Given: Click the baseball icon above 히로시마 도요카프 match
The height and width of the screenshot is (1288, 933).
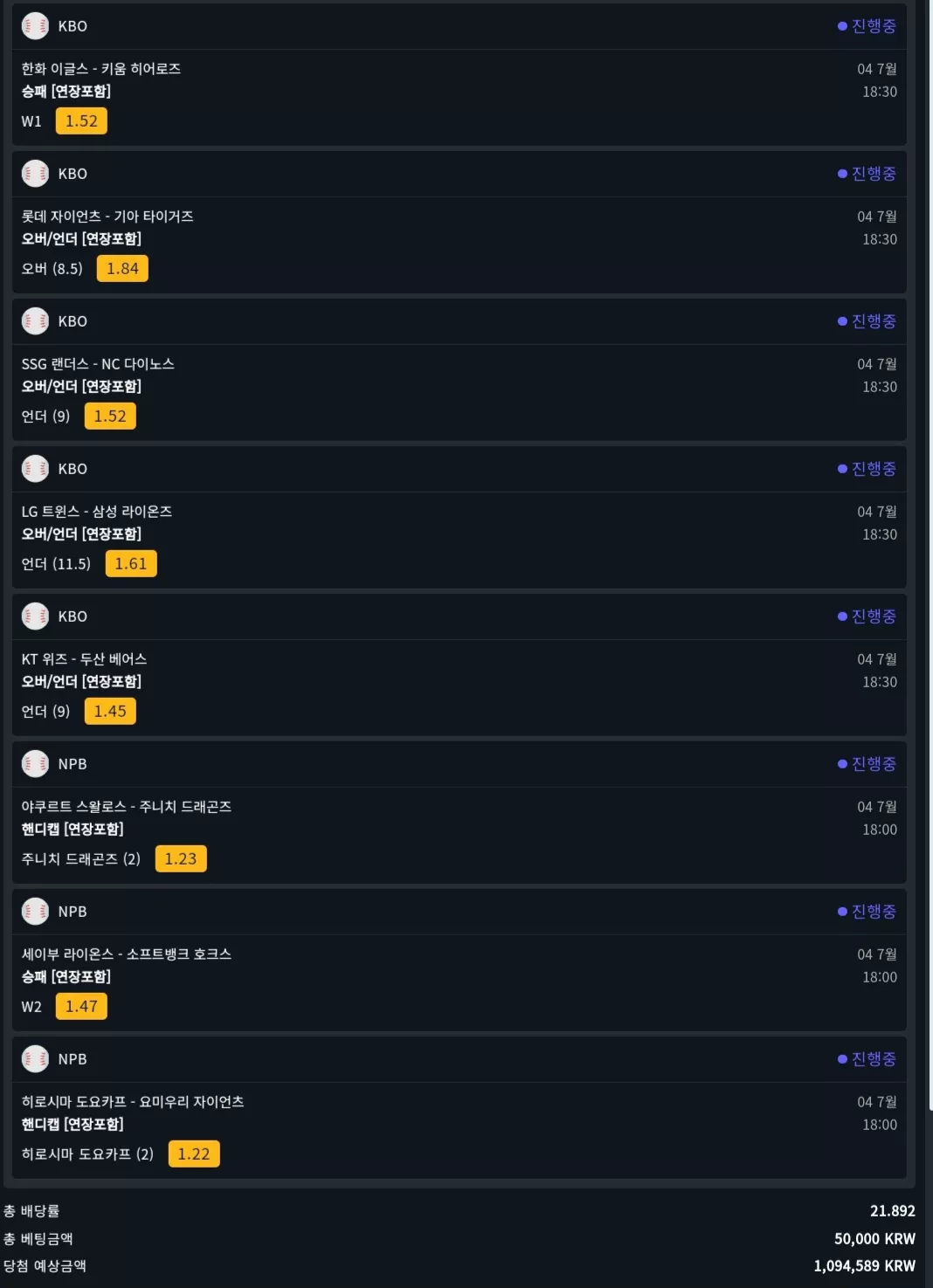Looking at the screenshot, I should click(35, 1059).
